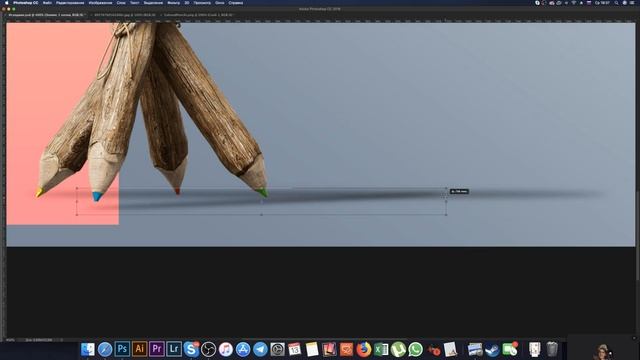Open OBS Studio from the dock
This screenshot has width=640, height=360.
(x=209, y=349)
